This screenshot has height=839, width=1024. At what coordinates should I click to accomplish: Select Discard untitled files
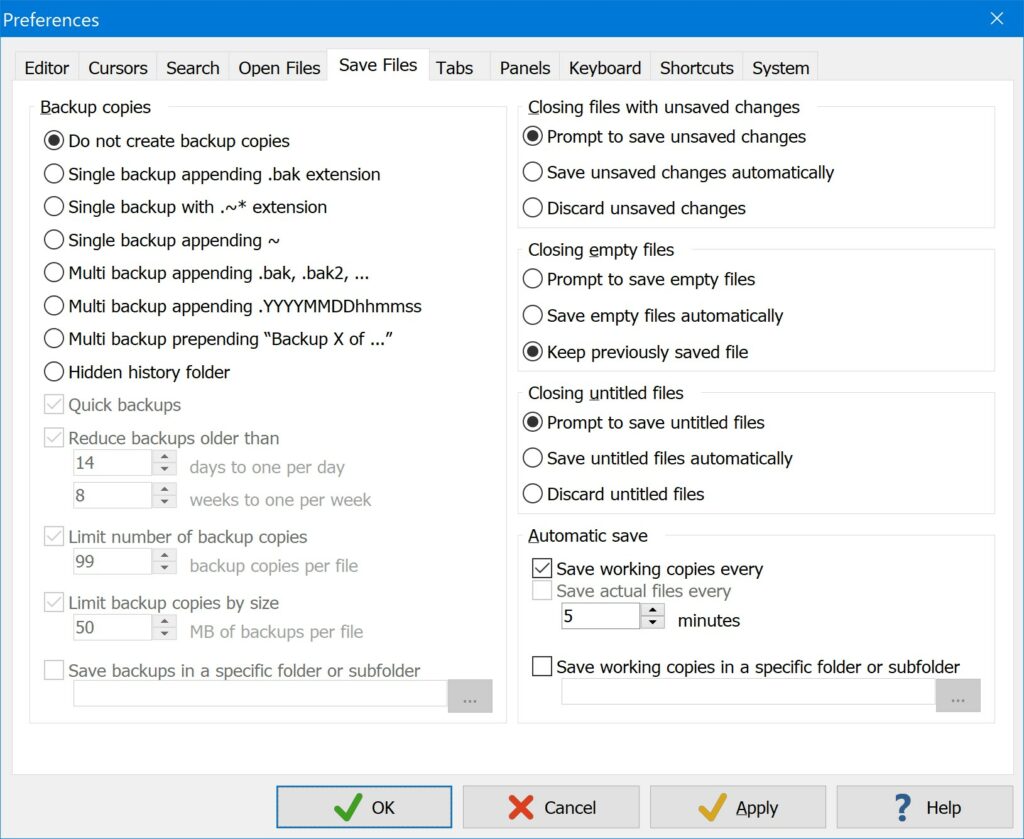(613, 494)
